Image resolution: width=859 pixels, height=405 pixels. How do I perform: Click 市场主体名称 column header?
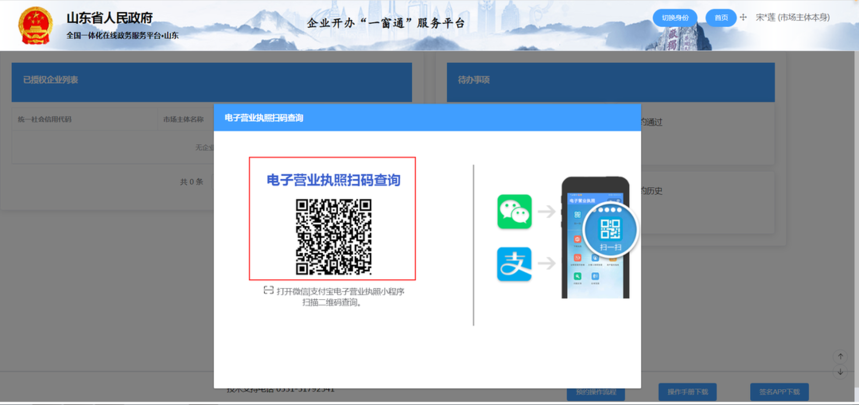click(x=184, y=119)
